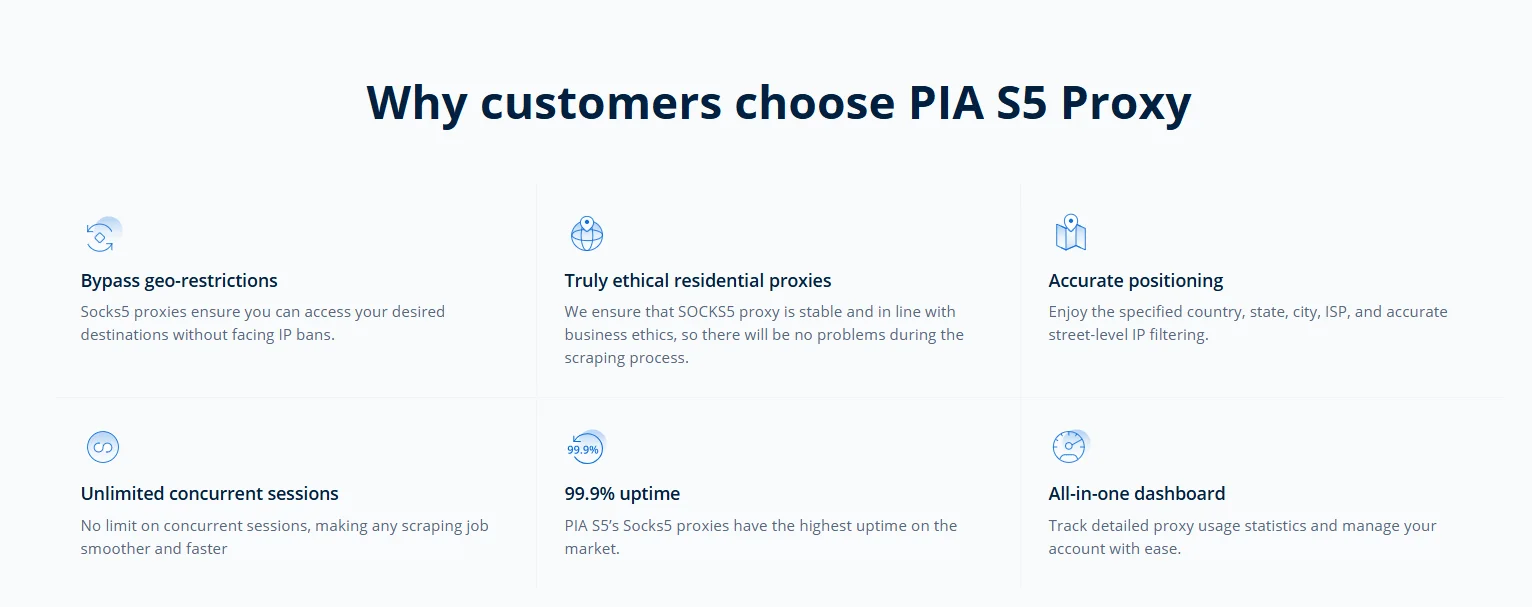Click the "99.9% uptime" heading text
The image size is (1532, 607).
click(x=622, y=494)
